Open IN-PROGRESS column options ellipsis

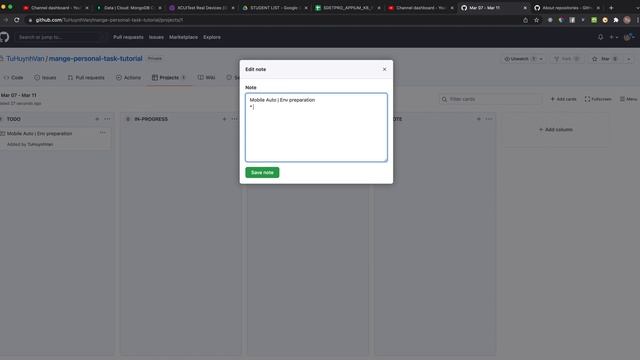235,119
